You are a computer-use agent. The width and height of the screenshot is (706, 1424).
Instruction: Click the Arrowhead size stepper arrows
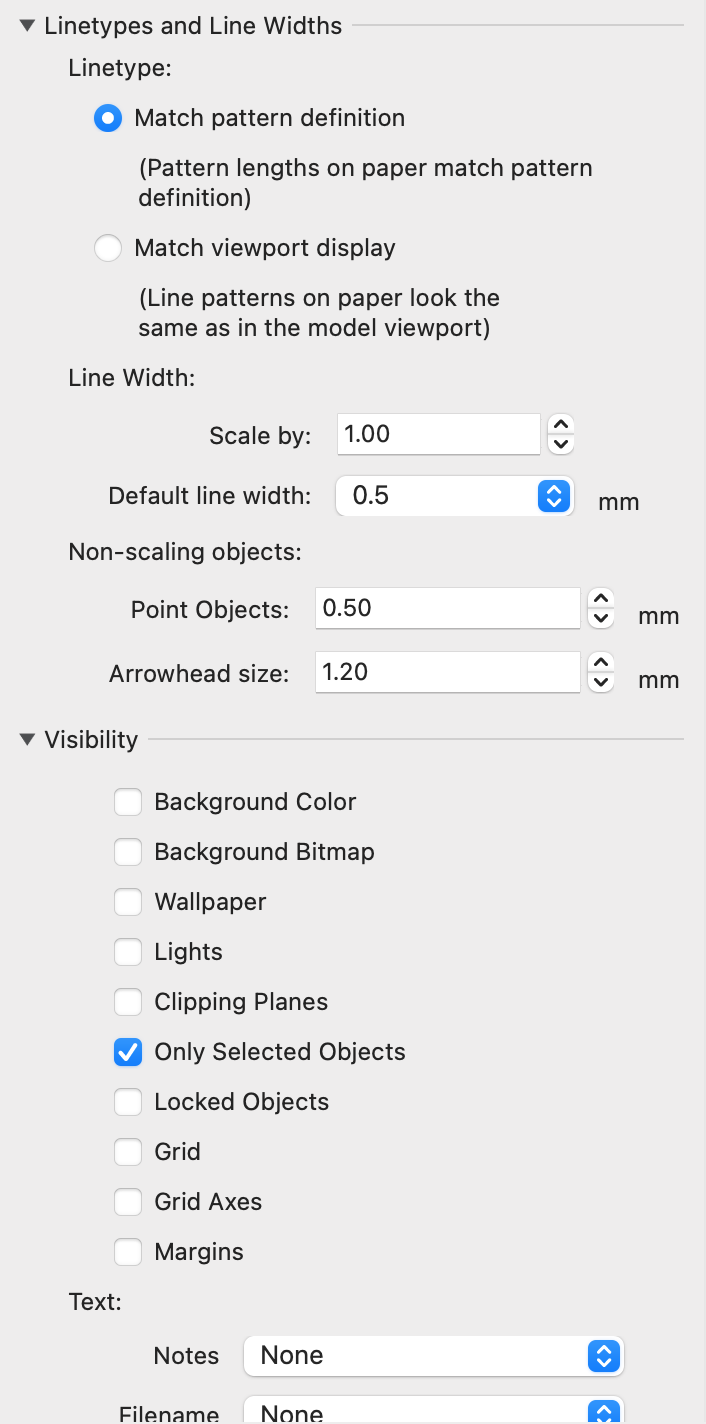tap(600, 672)
